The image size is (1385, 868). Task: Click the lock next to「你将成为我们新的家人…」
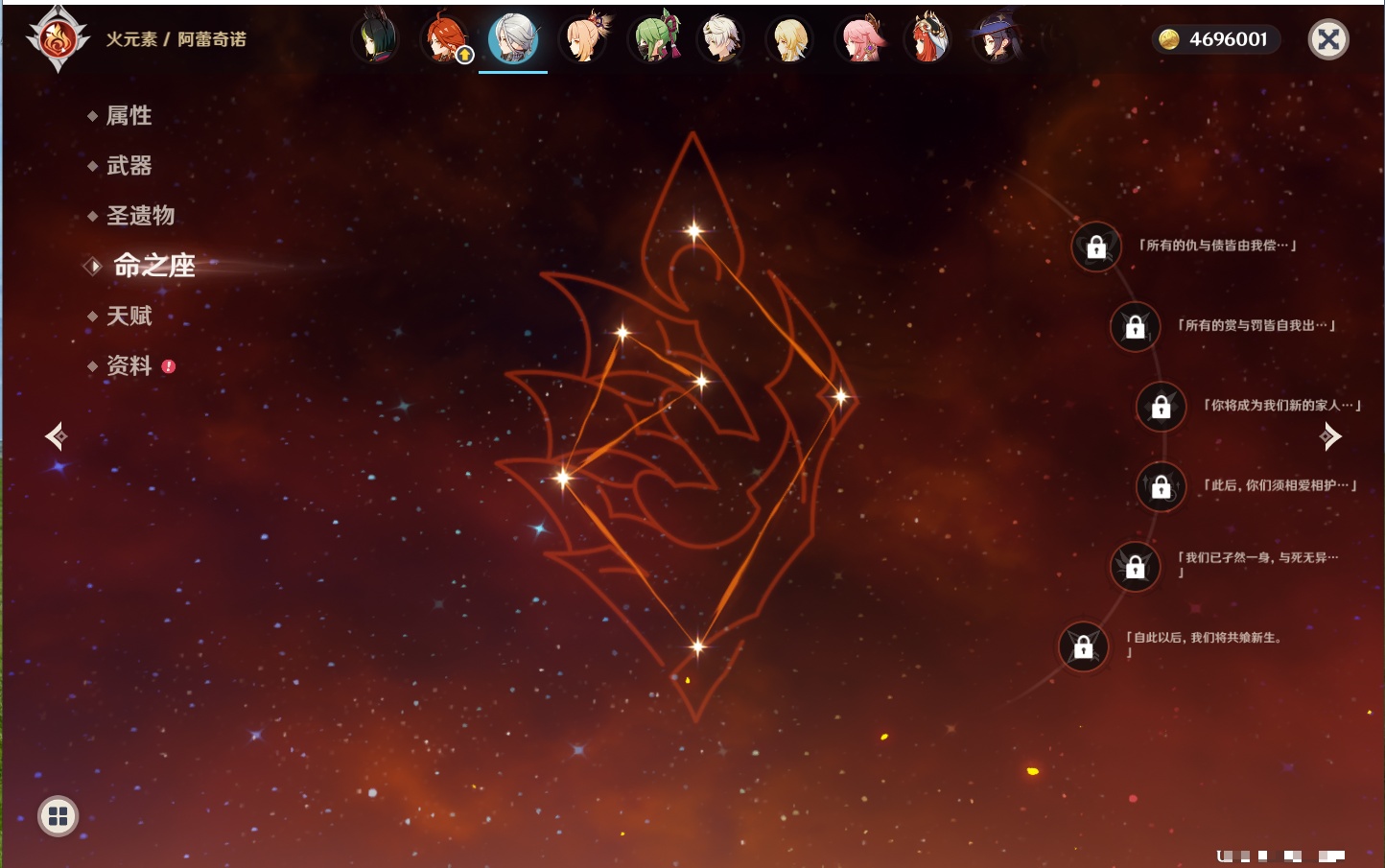[x=1161, y=407]
